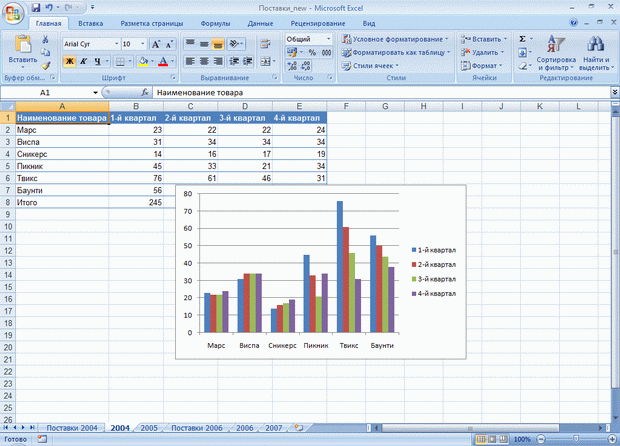Screen dimensions: 620x446
Task: Apply thousands separator 000 style
Action: click(x=326, y=53)
